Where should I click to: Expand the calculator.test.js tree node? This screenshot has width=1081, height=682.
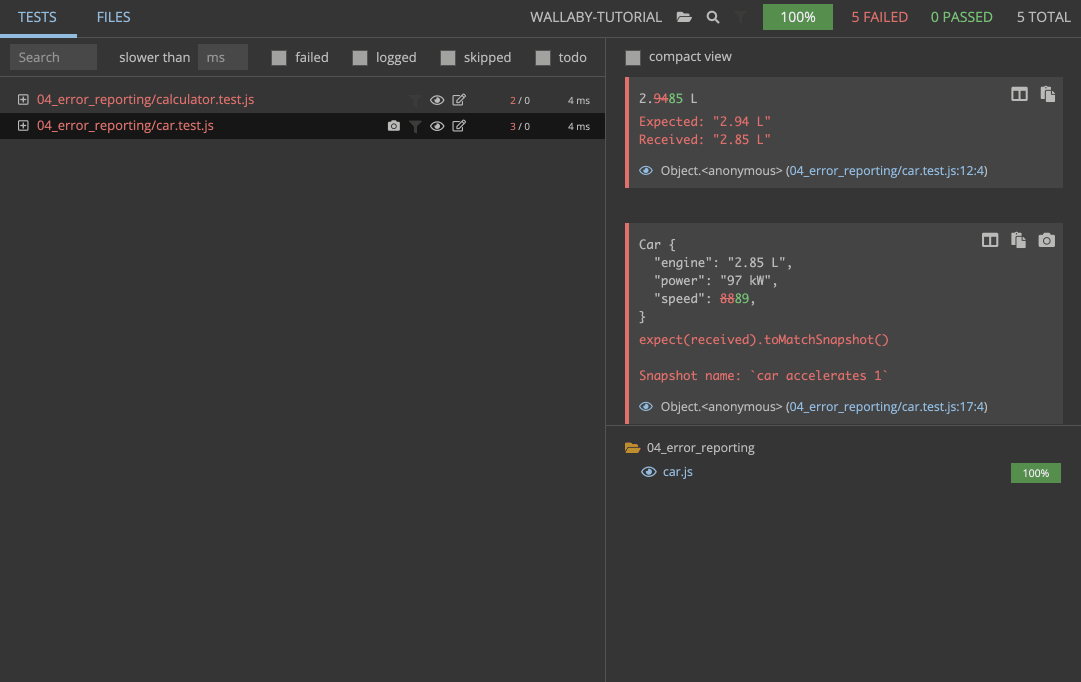coord(23,100)
